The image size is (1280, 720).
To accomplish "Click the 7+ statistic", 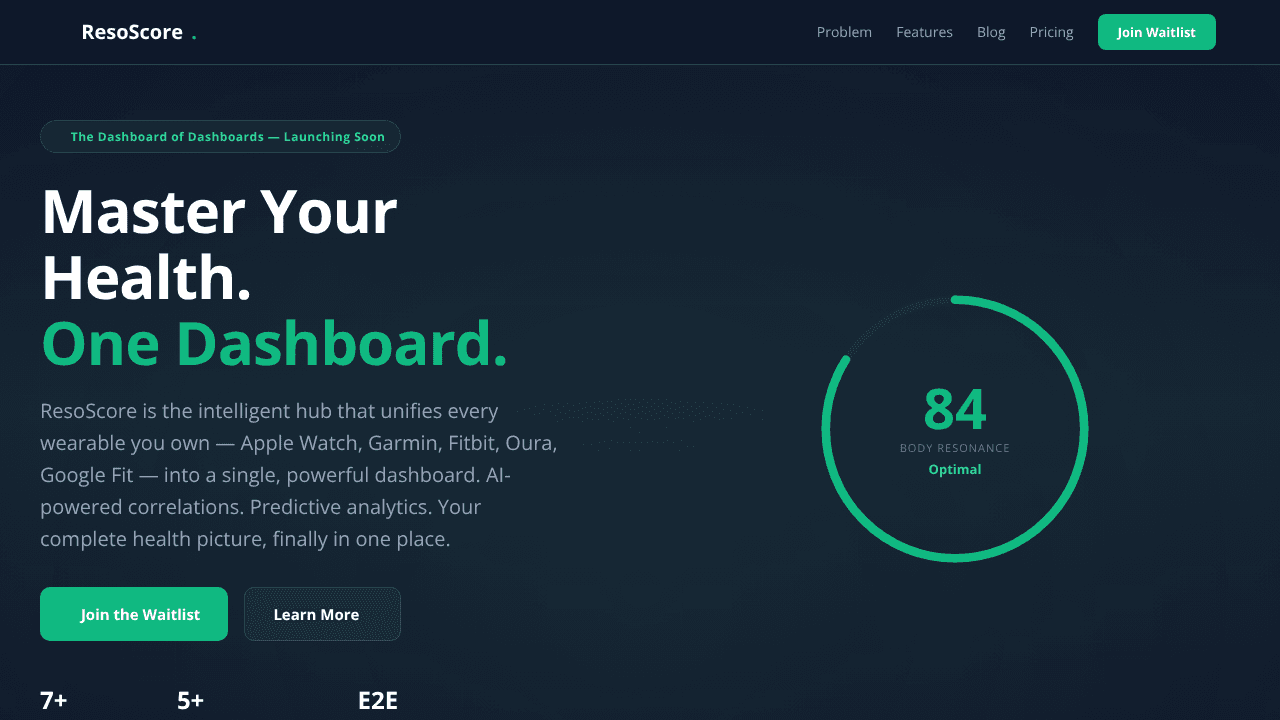I will [54, 701].
